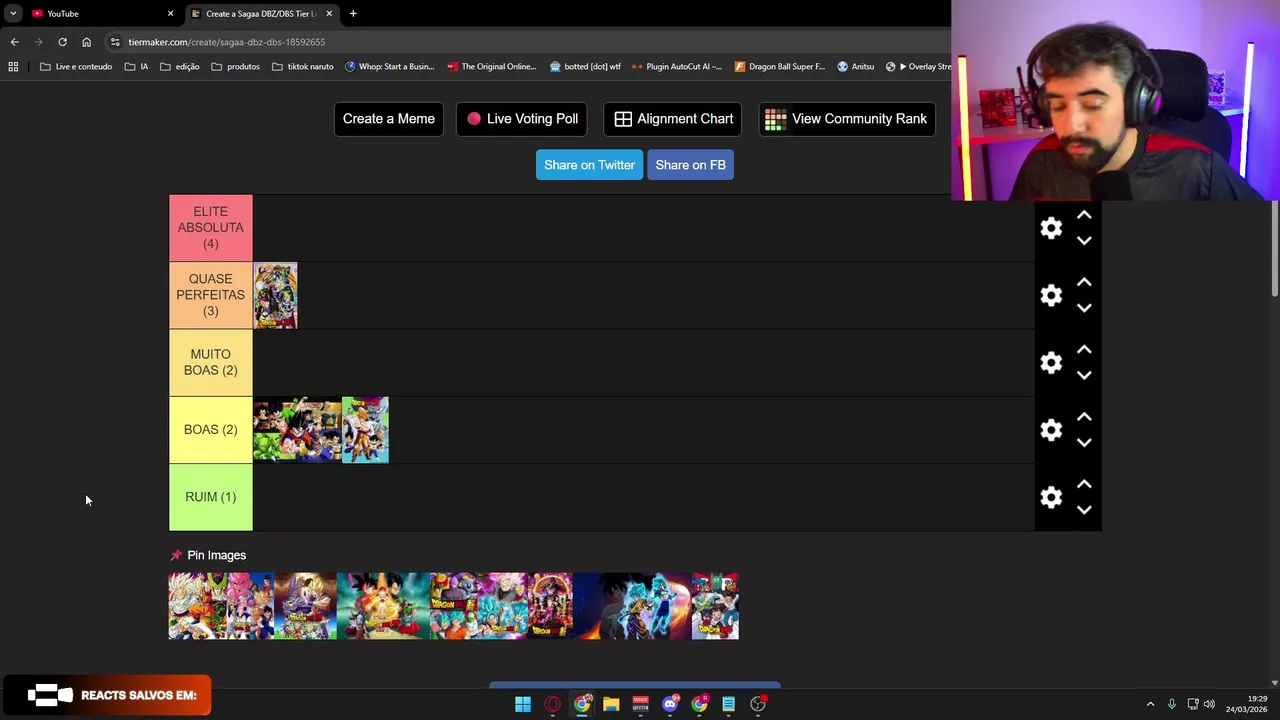Open the Whop: Start a Busin... bookmark
This screenshot has height=720, width=1280.
[390, 67]
